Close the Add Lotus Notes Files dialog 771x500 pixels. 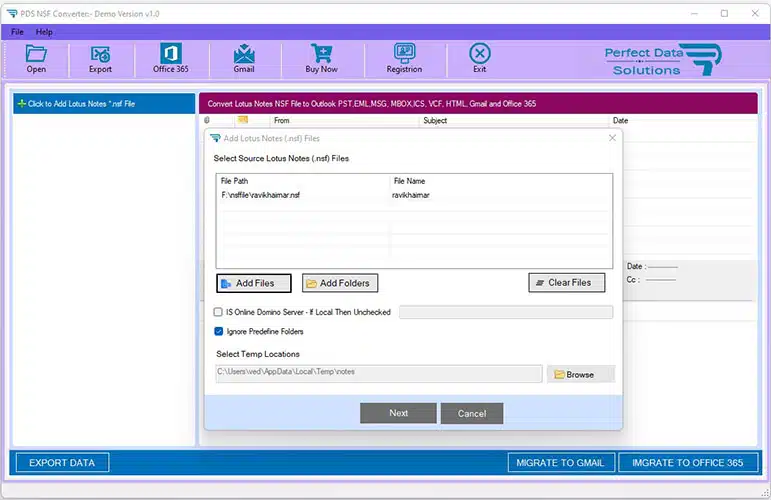pos(612,138)
